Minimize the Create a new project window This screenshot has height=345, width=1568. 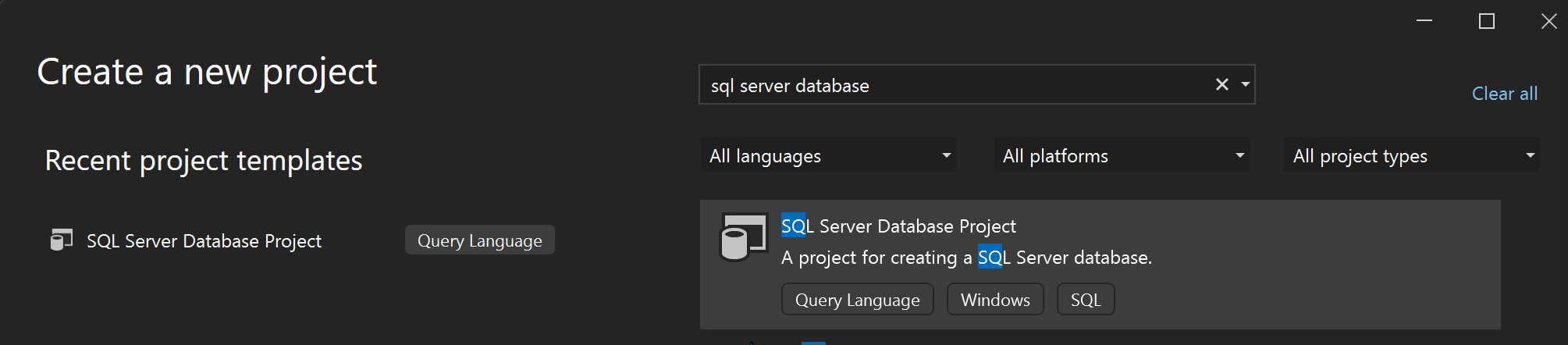click(x=1424, y=21)
